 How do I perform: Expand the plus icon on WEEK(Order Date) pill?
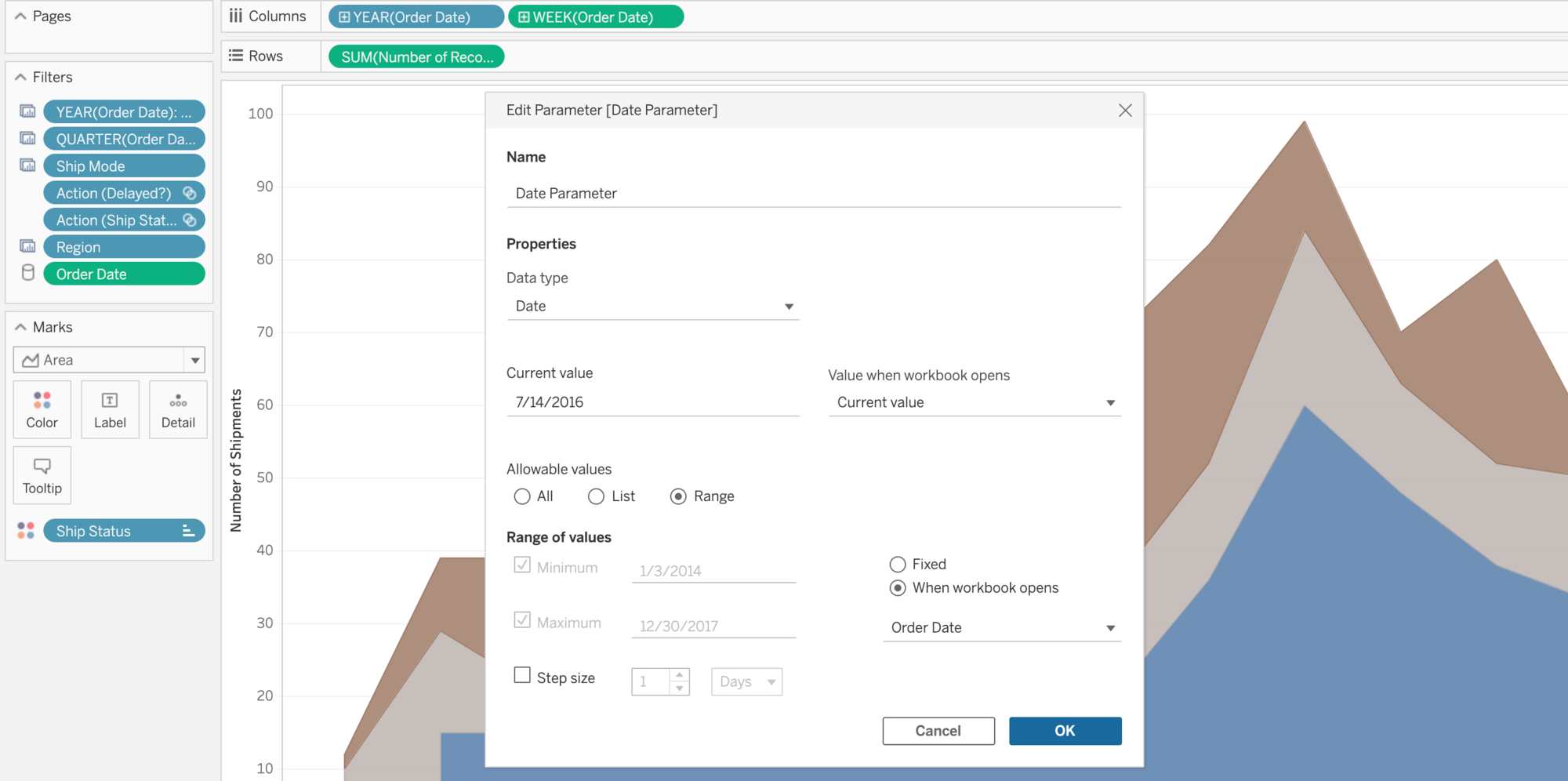tap(524, 16)
